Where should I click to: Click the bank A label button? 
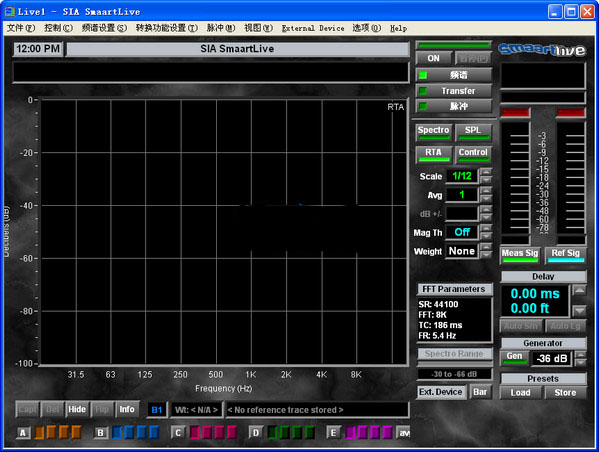tap(23, 433)
